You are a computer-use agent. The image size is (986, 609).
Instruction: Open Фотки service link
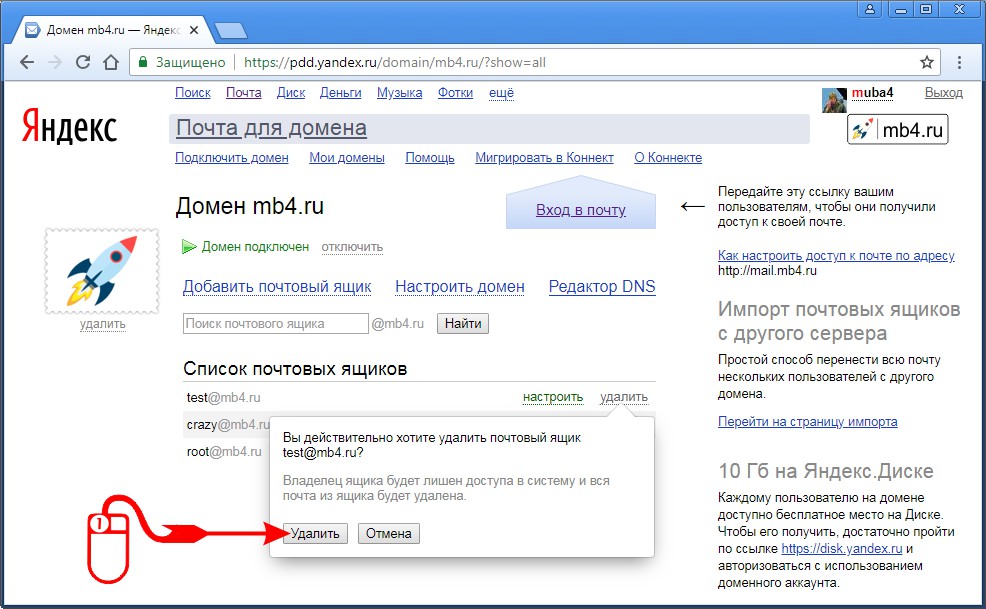pyautogui.click(x=455, y=92)
